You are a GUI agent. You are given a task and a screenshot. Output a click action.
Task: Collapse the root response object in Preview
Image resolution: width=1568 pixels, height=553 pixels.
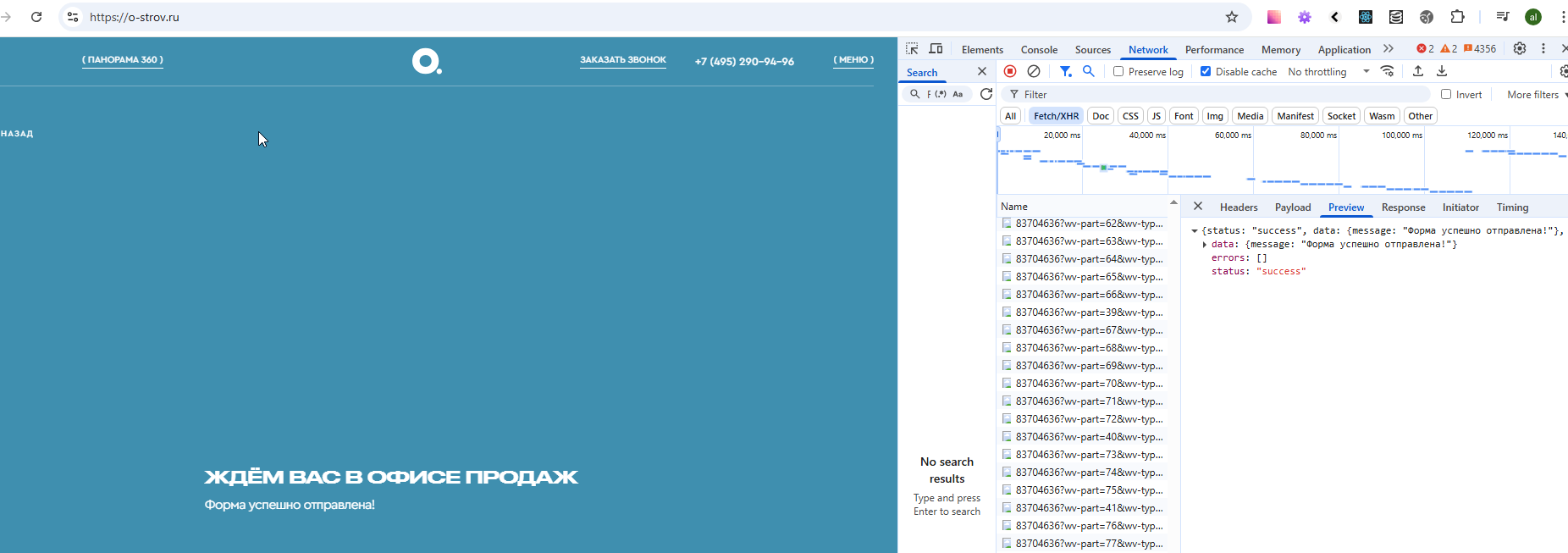pyautogui.click(x=1195, y=230)
